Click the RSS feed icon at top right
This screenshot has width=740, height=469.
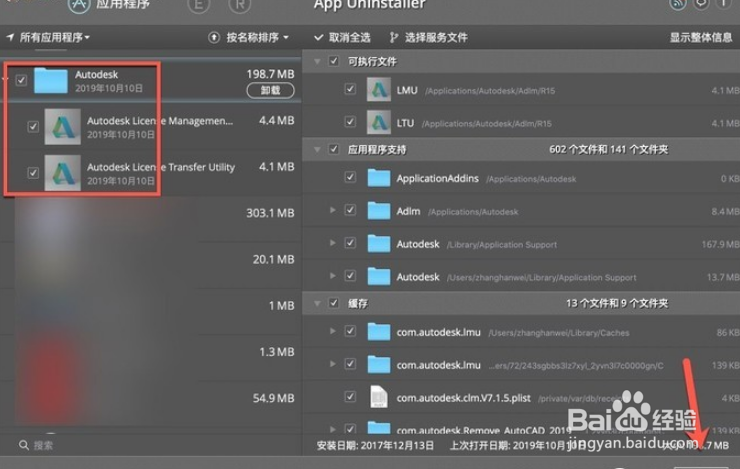[x=678, y=4]
